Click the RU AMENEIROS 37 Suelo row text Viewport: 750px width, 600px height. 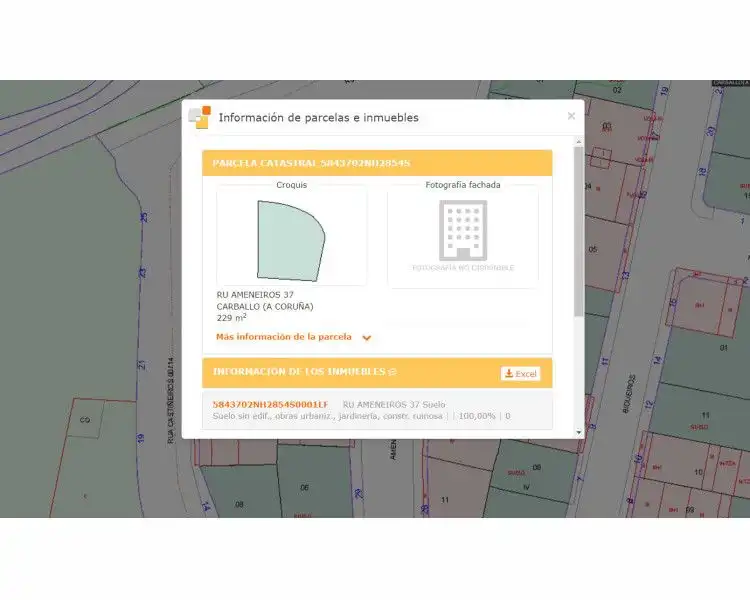[x=394, y=405]
